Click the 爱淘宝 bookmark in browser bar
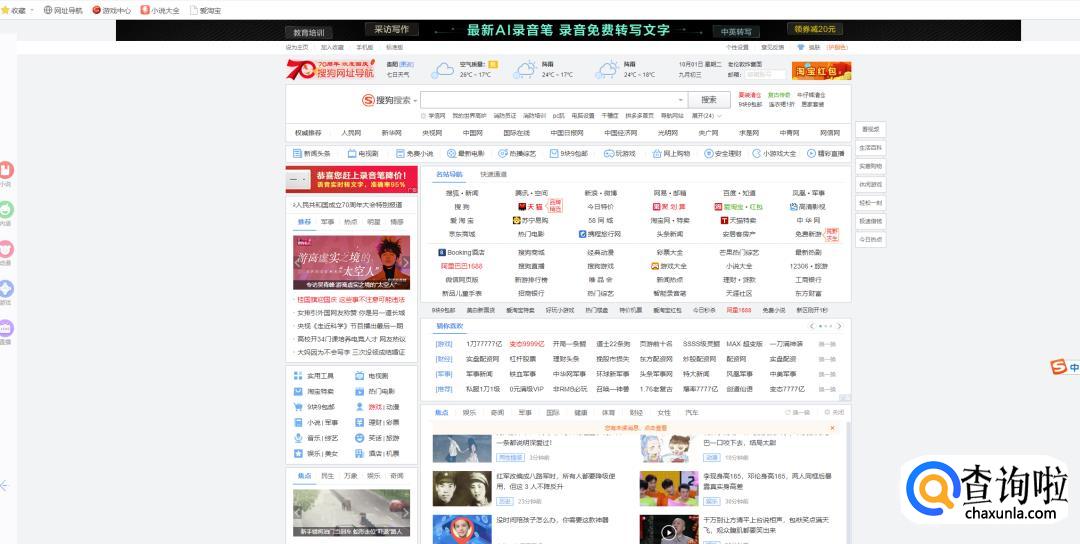The width and height of the screenshot is (1080, 544). [x=205, y=10]
